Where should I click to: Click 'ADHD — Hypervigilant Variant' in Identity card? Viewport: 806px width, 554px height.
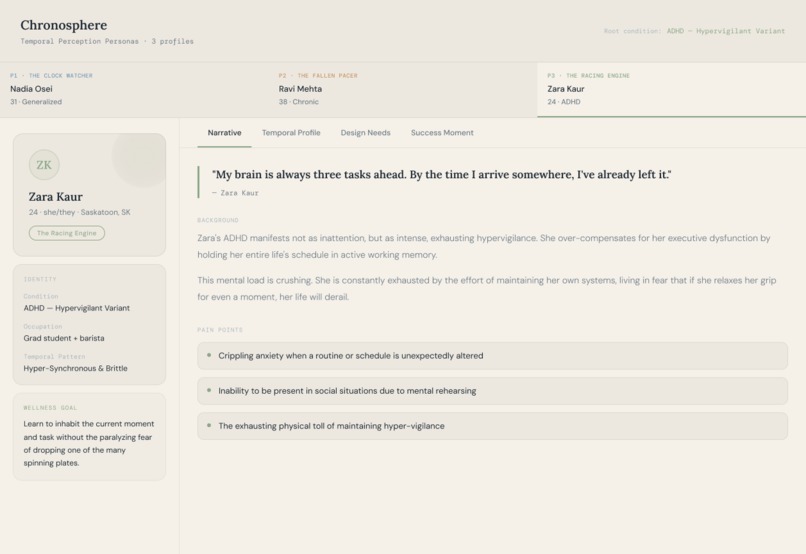click(x=77, y=308)
